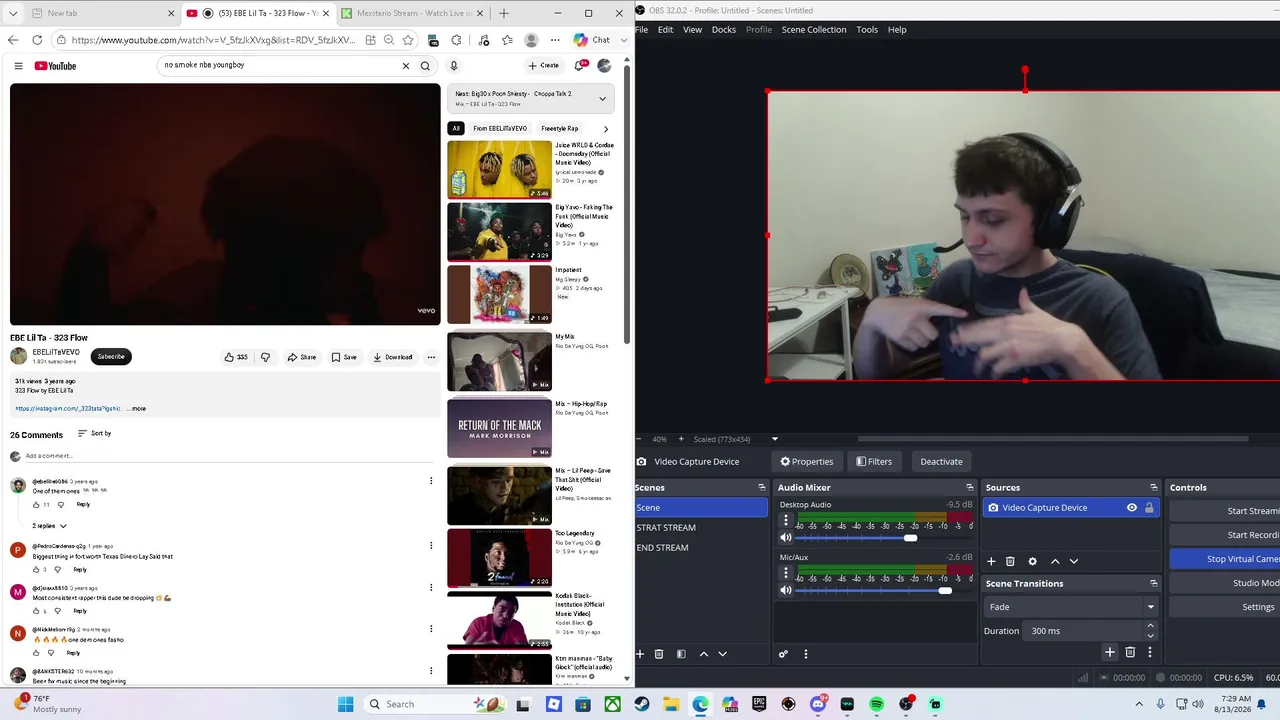The height and width of the screenshot is (720, 1280).
Task: Expand the Next up mix playlist panel
Action: tap(602, 99)
